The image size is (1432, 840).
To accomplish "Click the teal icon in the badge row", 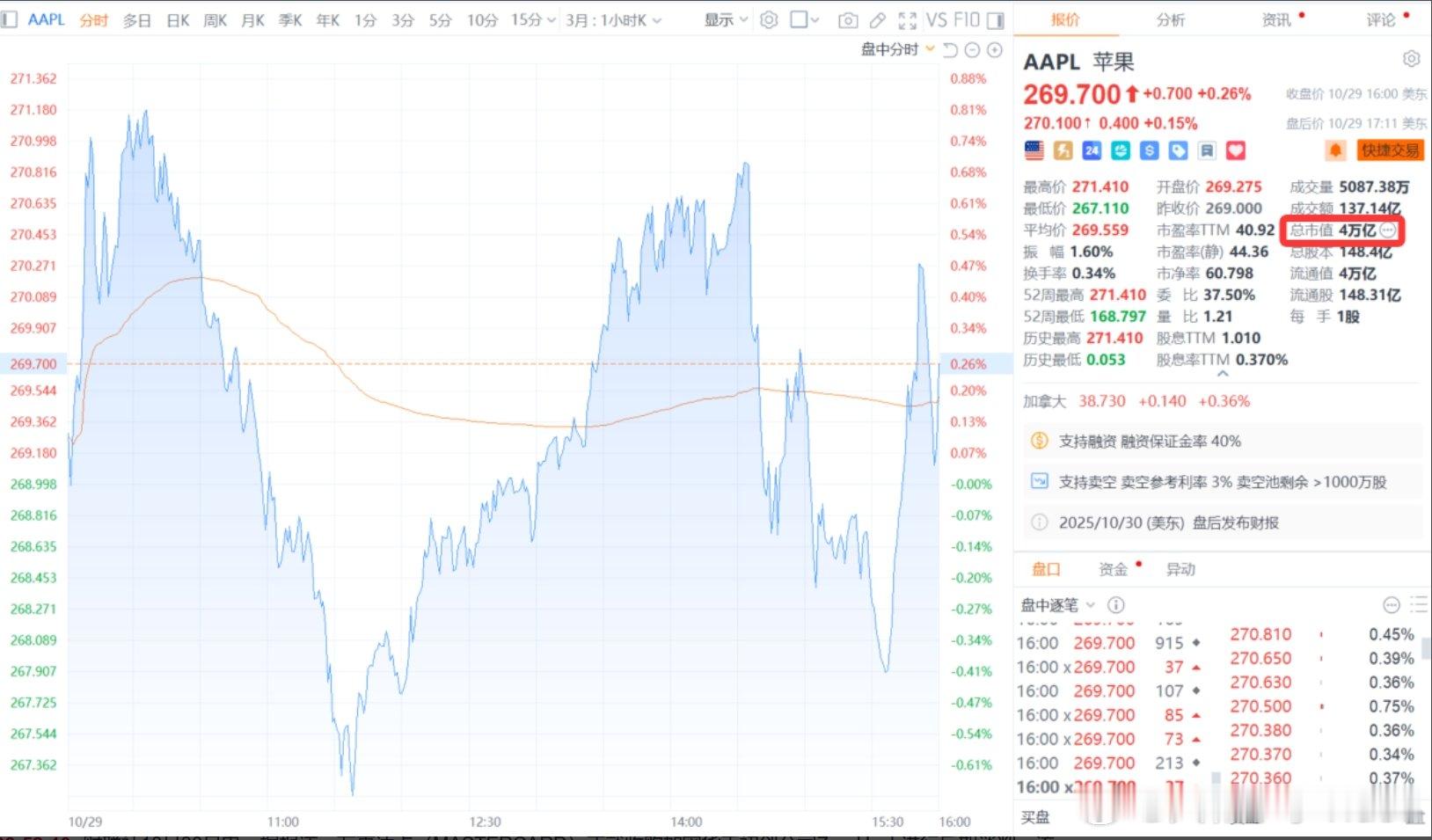I will [x=1121, y=150].
